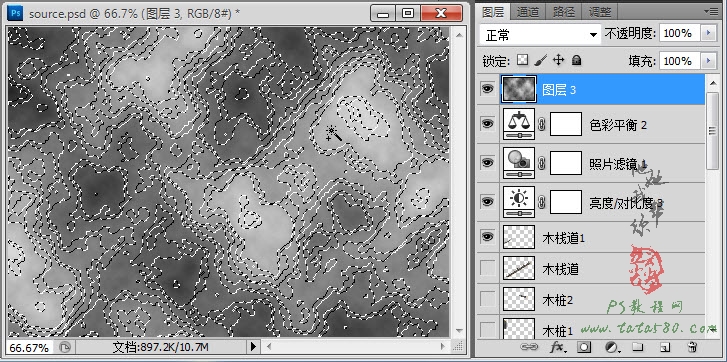Click the link layers icon
Viewport: 727px width, 362px height.
click(x=528, y=347)
